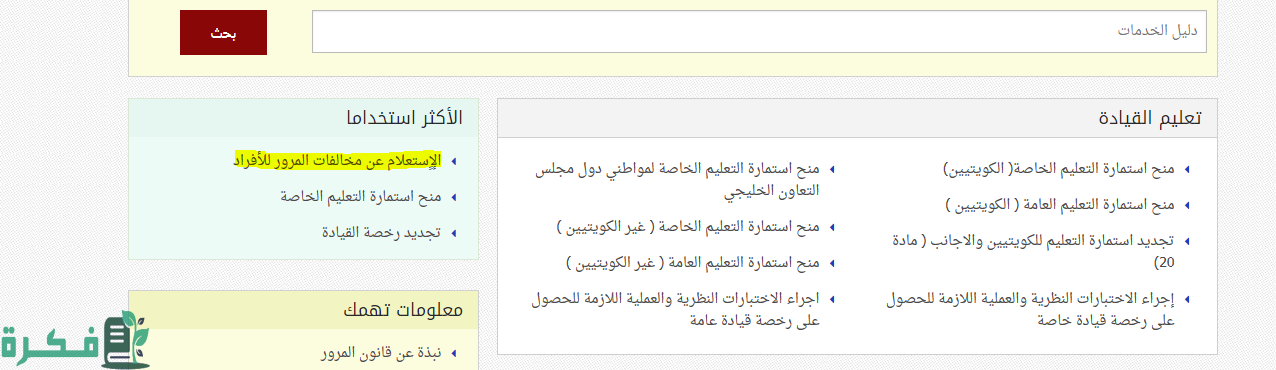Open تجديد استمارة التعليم للكويتيين والاجانب link
The image size is (1276, 370).
click(1033, 251)
